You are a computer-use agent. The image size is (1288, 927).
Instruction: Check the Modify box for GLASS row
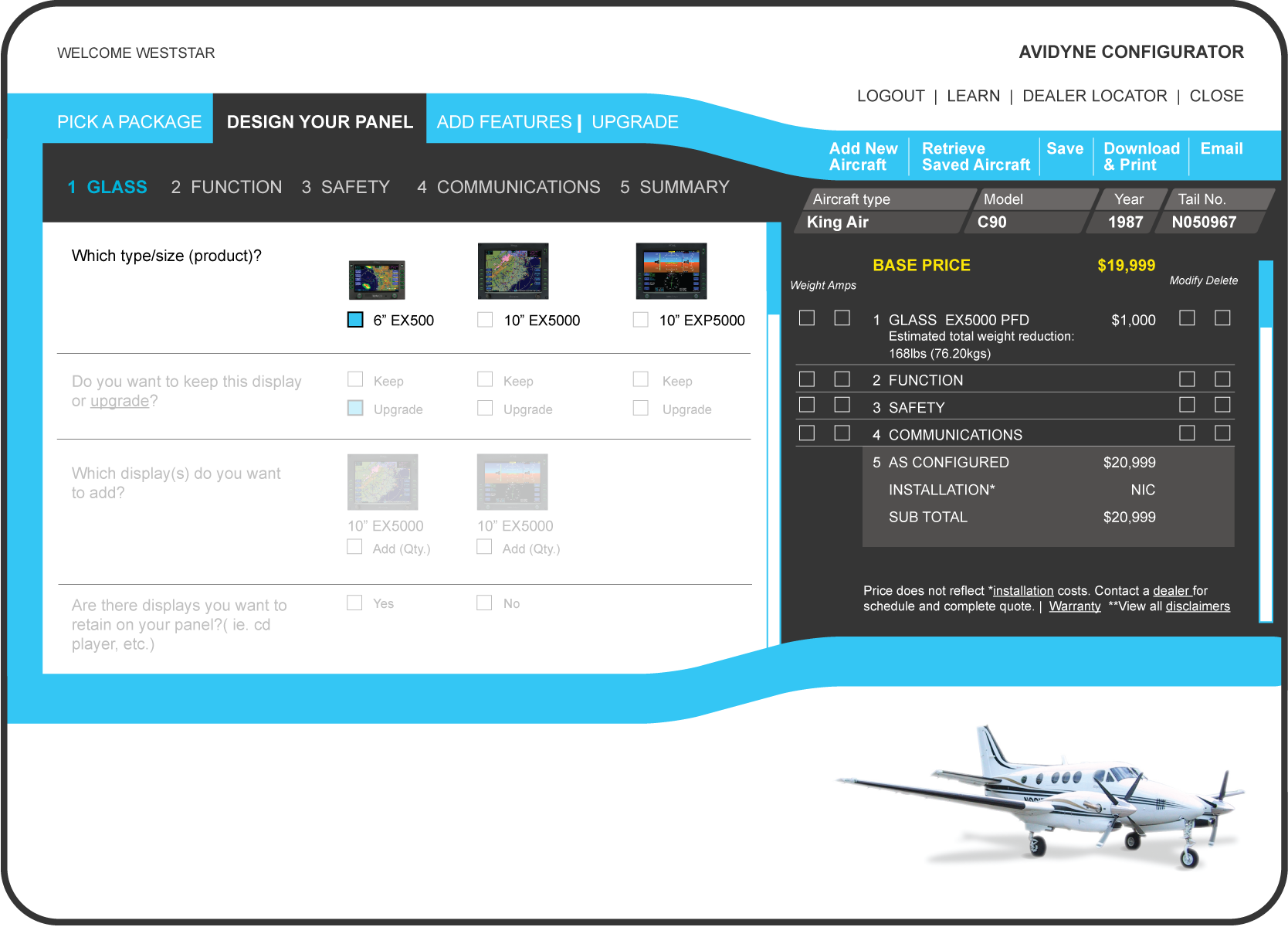pyautogui.click(x=1187, y=317)
